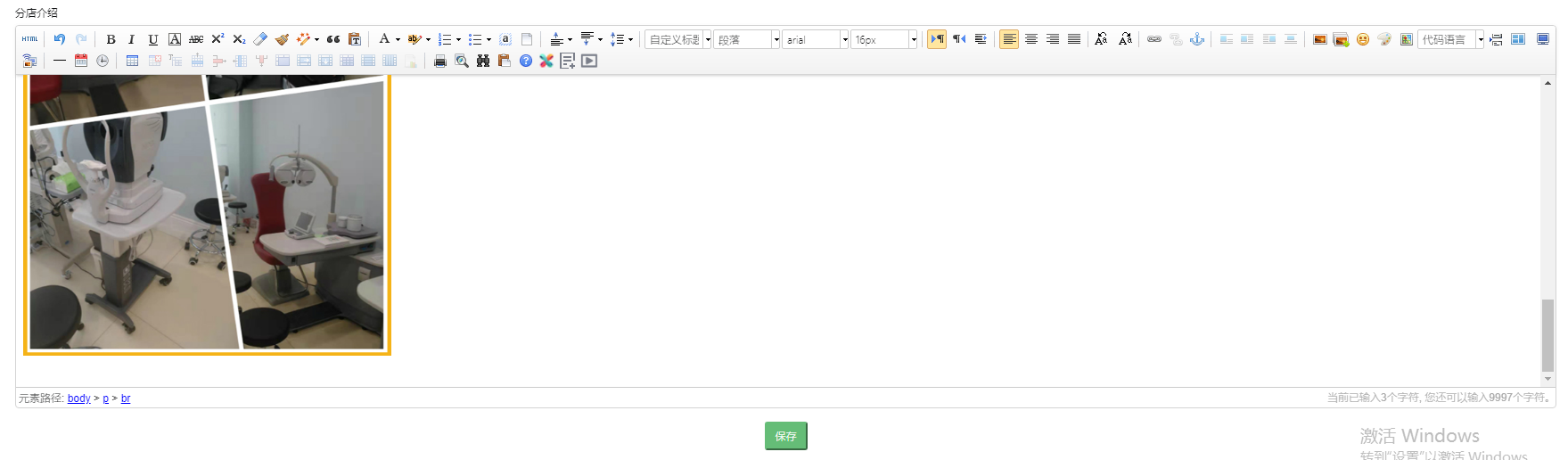Click the editor's vertical scrollbar thumb
This screenshot has width=1568, height=460.
point(1547,334)
